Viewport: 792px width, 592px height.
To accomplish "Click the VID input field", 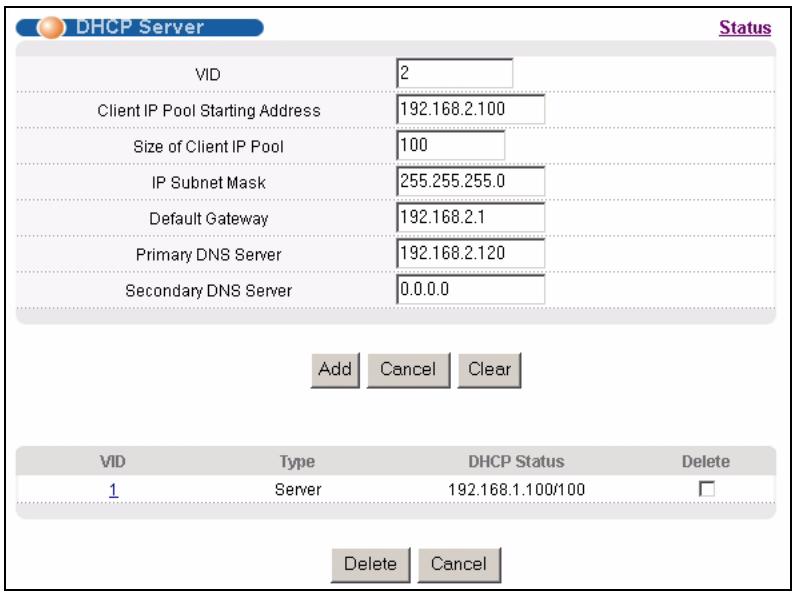I will coord(455,74).
